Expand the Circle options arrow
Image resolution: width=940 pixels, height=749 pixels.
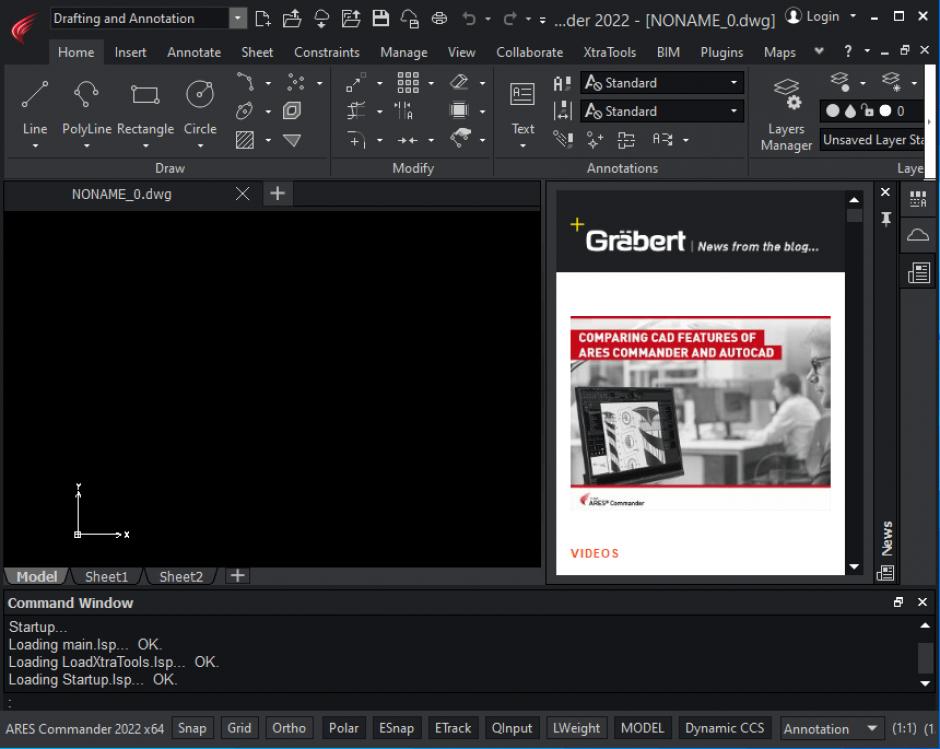pos(200,146)
